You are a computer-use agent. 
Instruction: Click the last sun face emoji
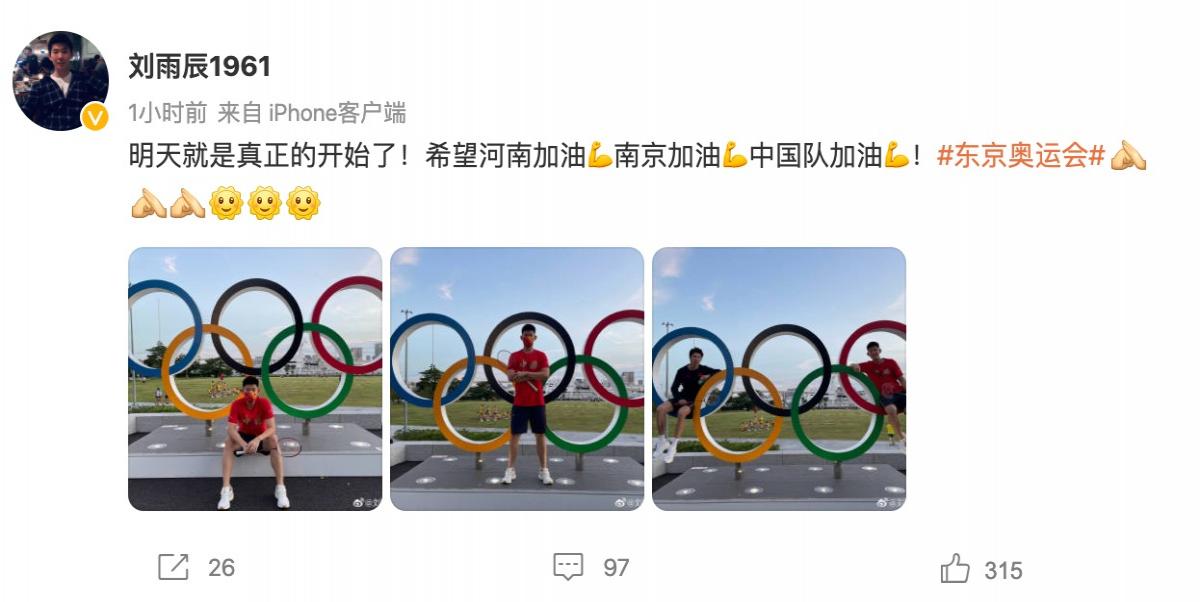click(303, 204)
